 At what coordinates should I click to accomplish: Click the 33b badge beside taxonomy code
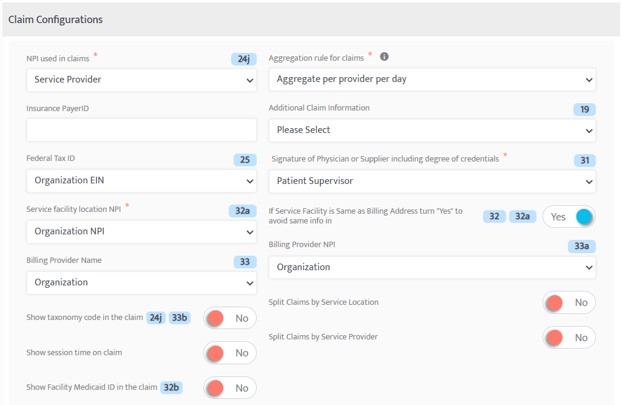180,318
